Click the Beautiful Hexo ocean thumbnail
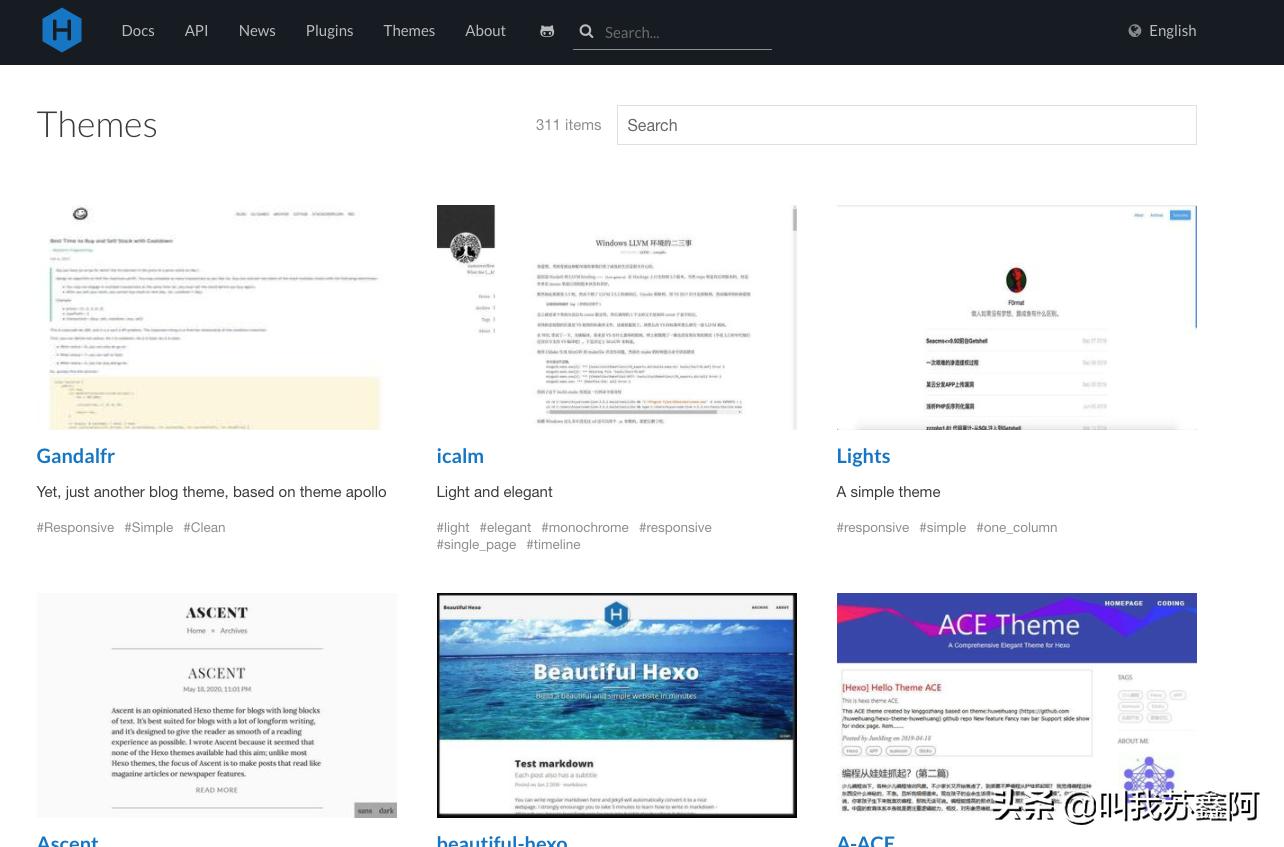Viewport: 1284px width, 847px height. 616,705
